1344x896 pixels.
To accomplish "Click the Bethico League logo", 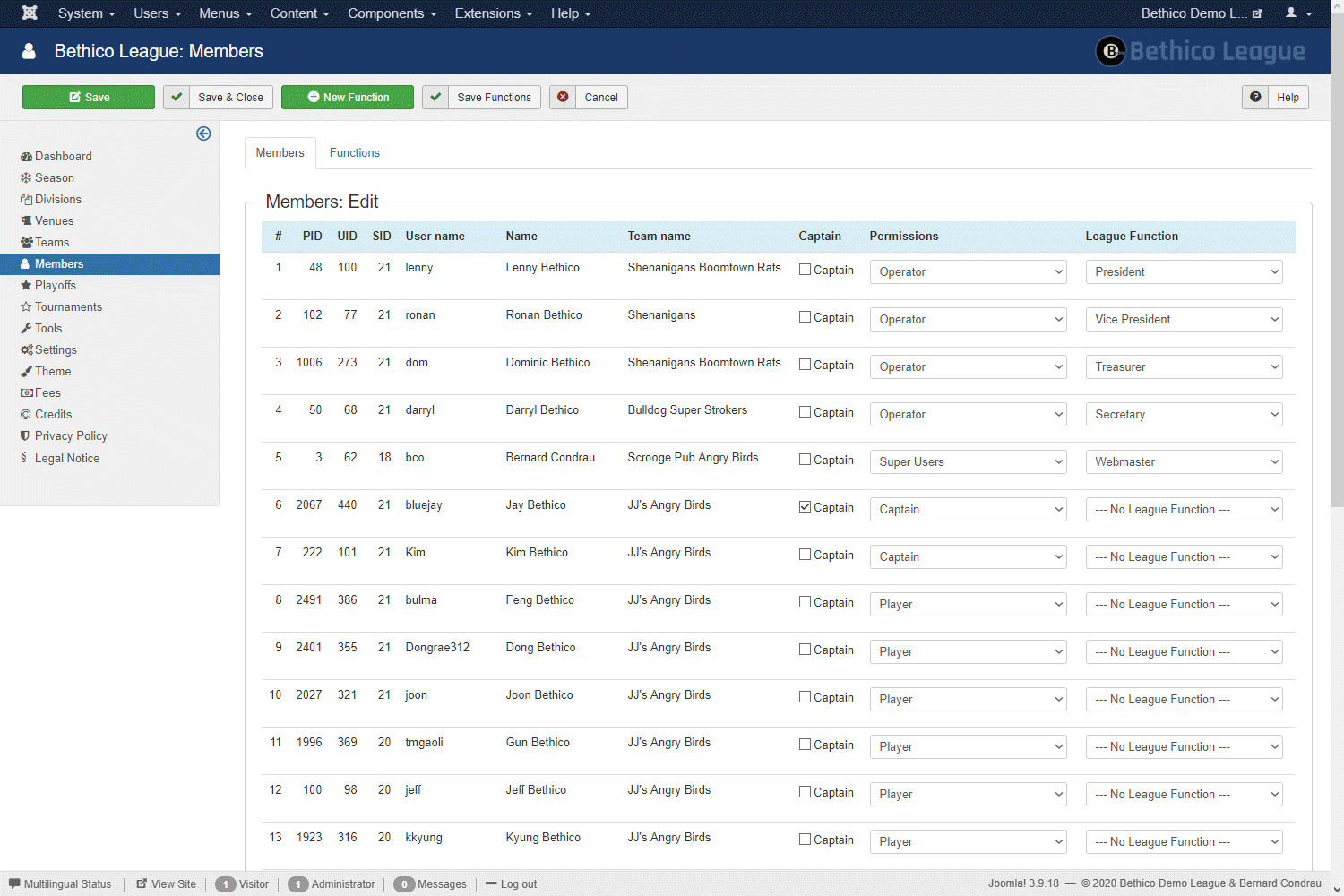I will coord(1201,51).
